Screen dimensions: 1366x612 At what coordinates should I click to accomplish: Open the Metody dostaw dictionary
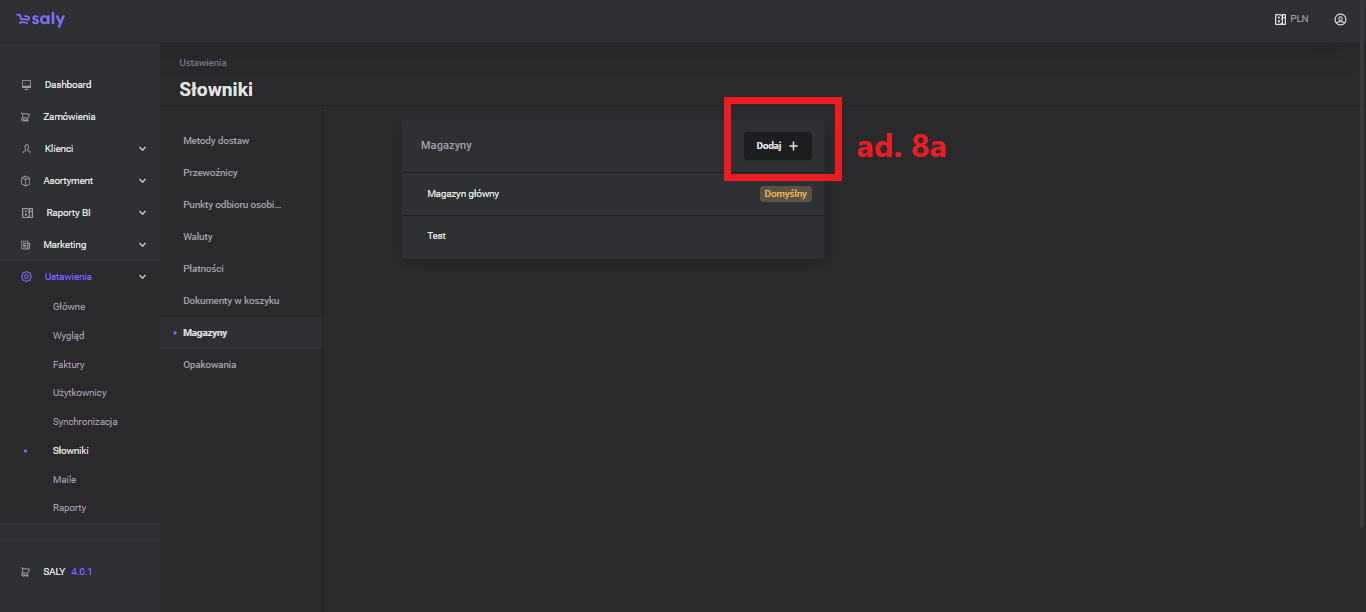click(x=216, y=141)
